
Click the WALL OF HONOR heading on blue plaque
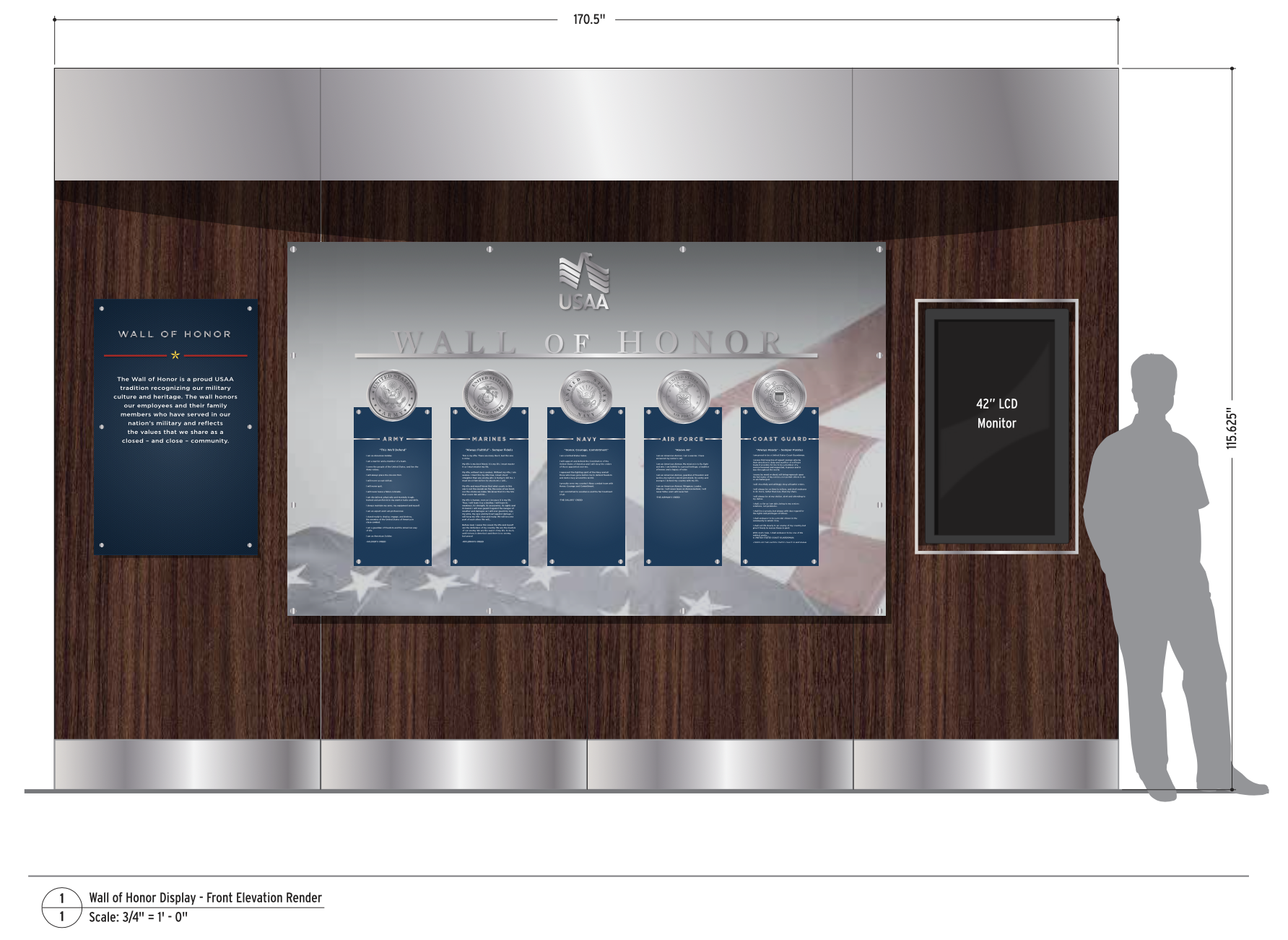click(x=175, y=334)
